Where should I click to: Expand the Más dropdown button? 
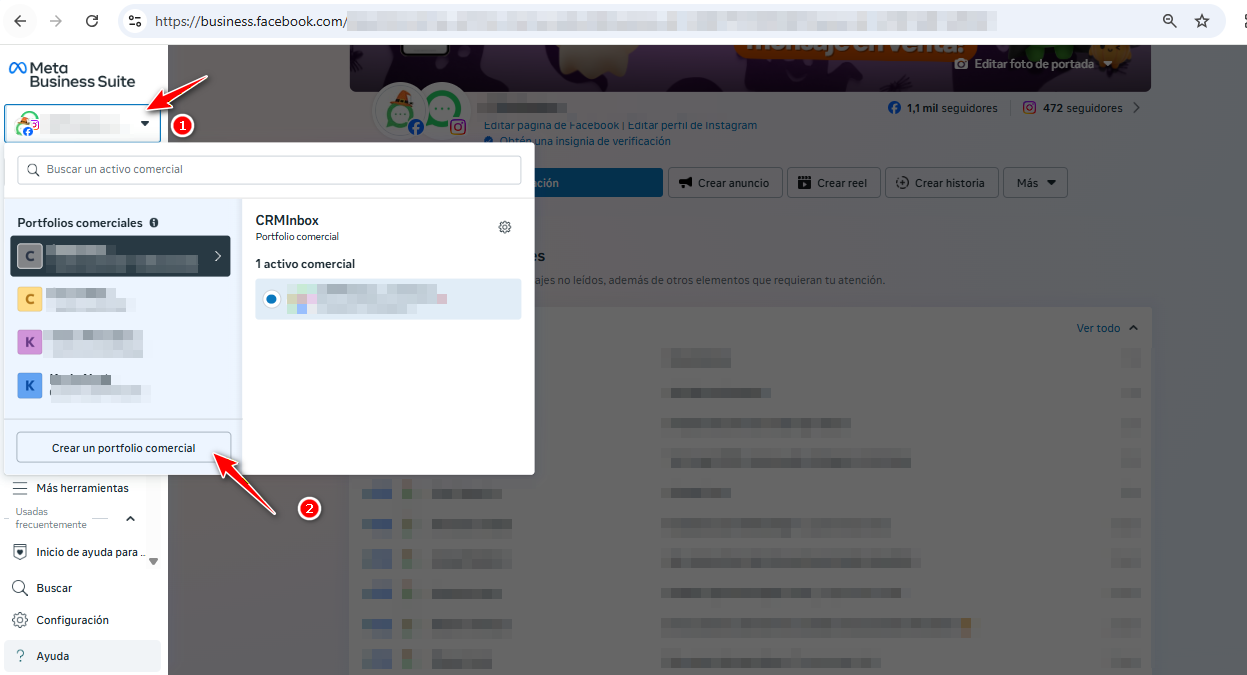[1035, 183]
